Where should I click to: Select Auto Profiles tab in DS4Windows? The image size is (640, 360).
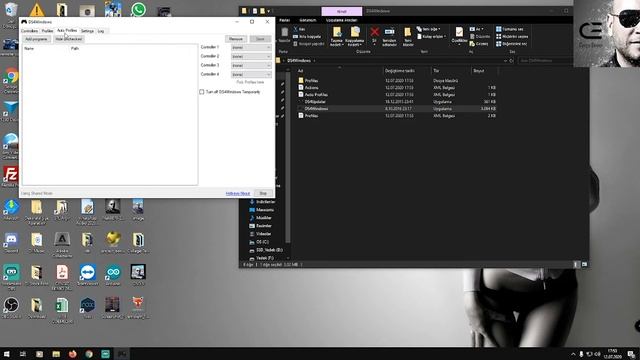[x=67, y=31]
